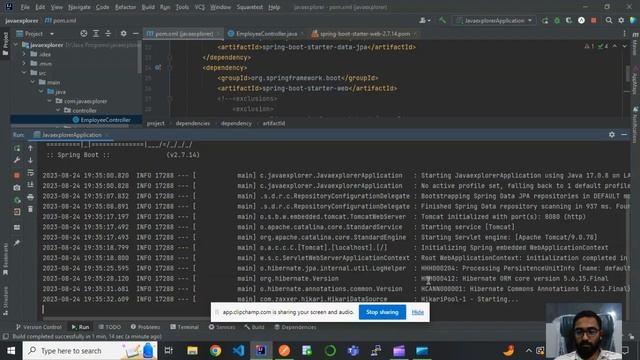Clear console with the trash icon
Screen dimensions: 640x360
30,209
